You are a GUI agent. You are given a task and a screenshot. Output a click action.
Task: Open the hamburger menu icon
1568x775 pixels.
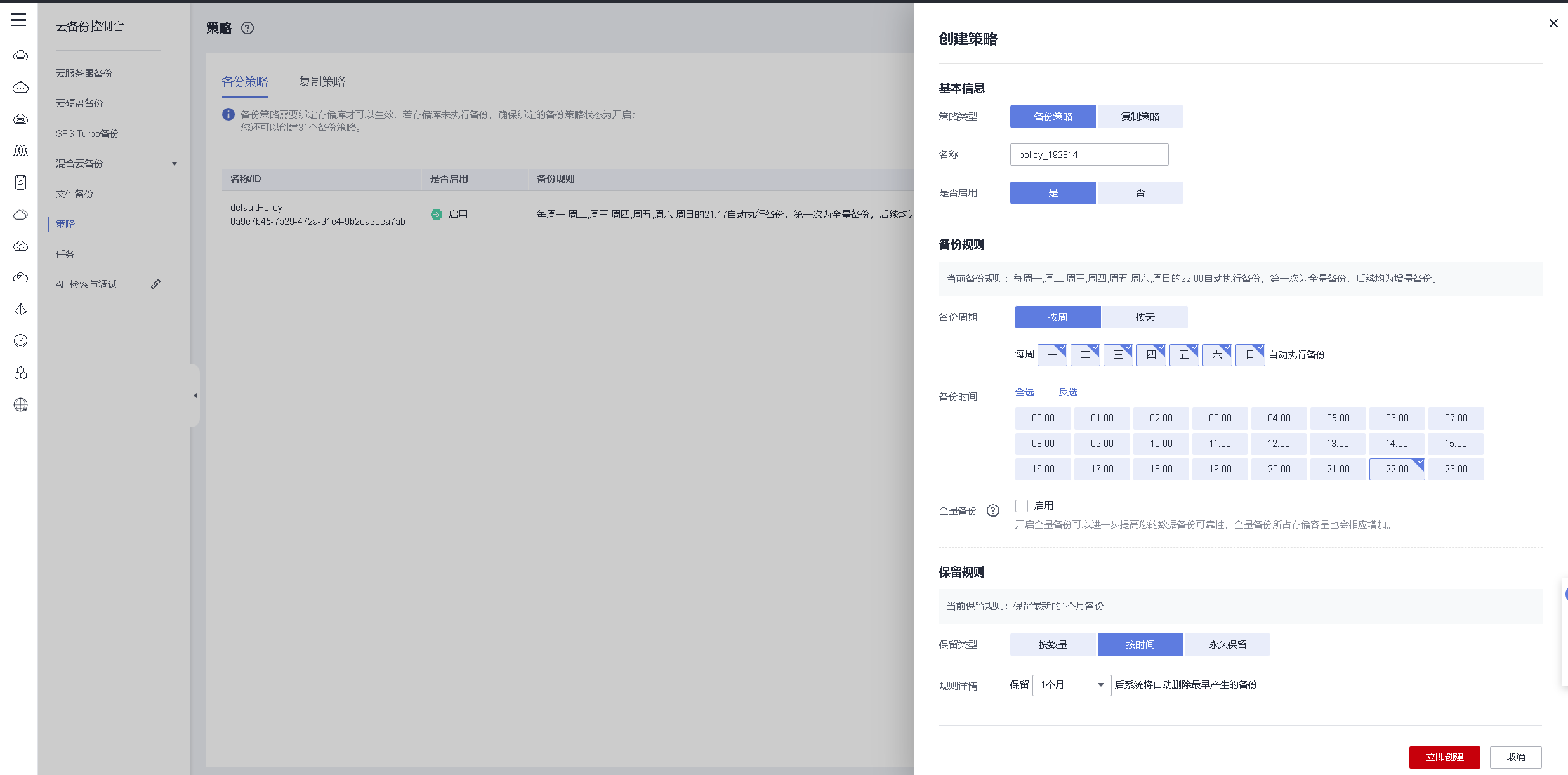pyautogui.click(x=19, y=20)
